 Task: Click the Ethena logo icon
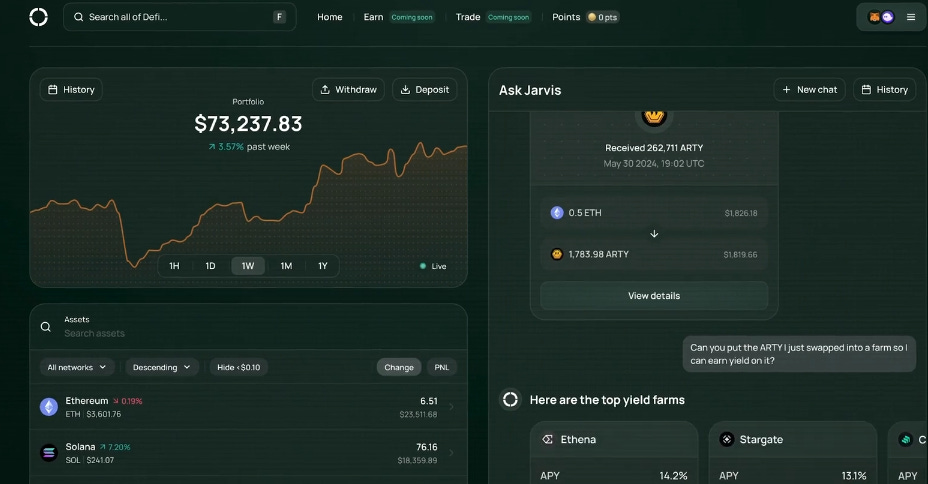547,439
